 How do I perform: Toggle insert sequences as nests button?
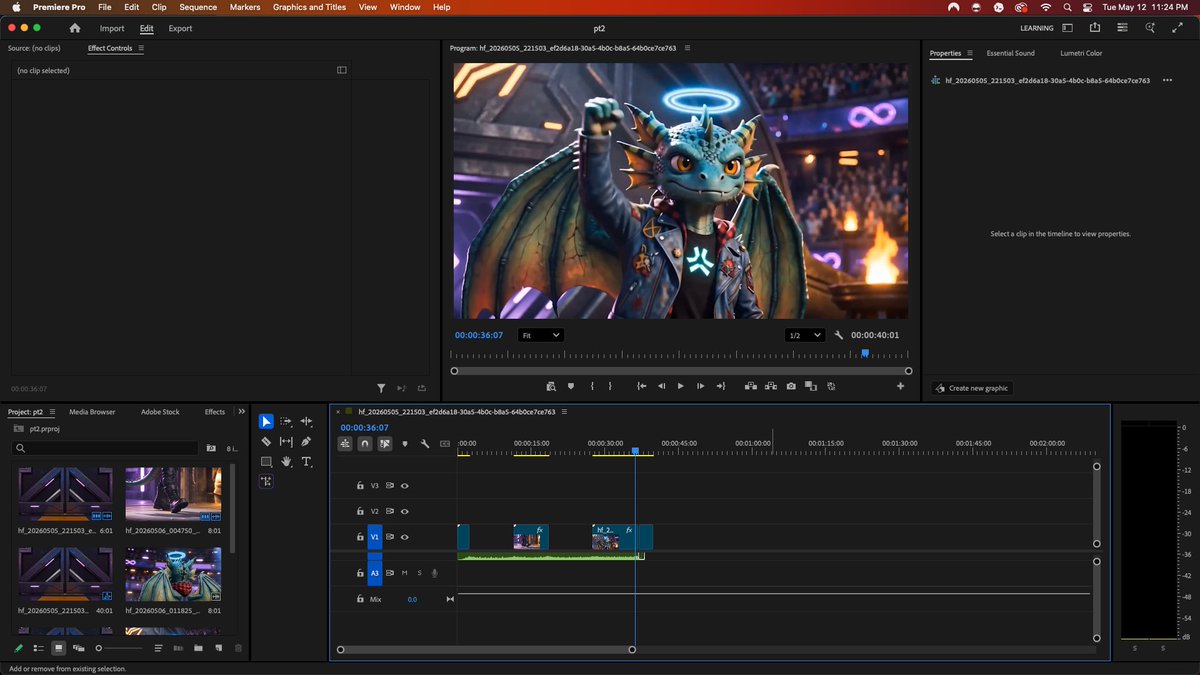(345, 444)
